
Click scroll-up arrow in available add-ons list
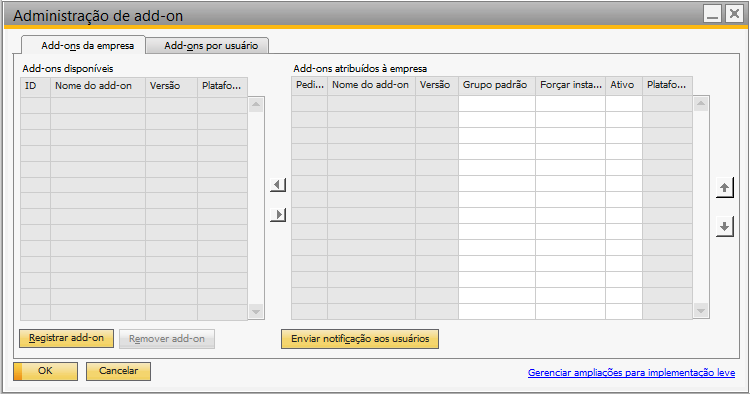(256, 104)
